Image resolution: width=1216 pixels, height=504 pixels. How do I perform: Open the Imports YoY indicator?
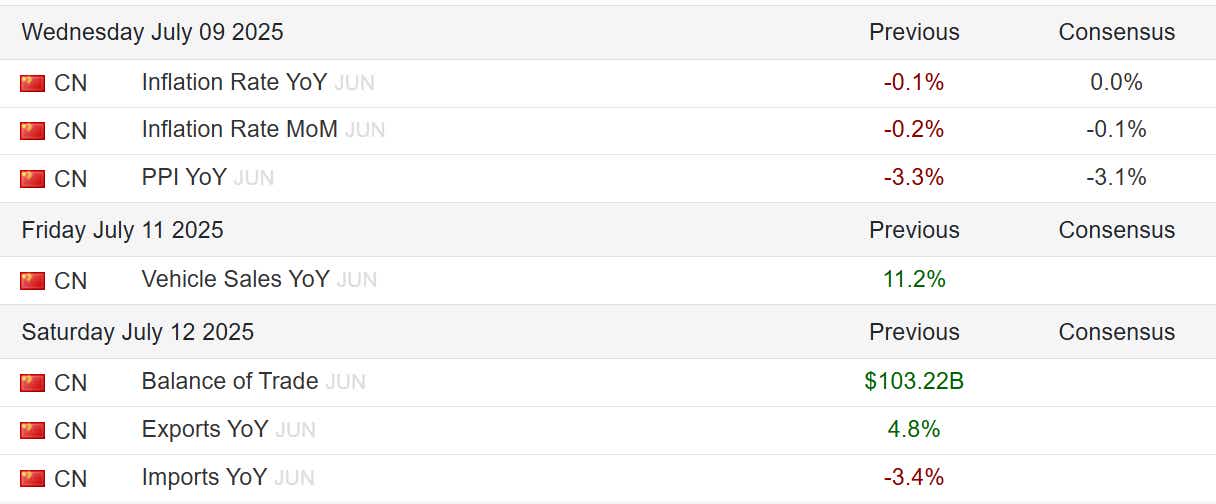click(x=204, y=478)
